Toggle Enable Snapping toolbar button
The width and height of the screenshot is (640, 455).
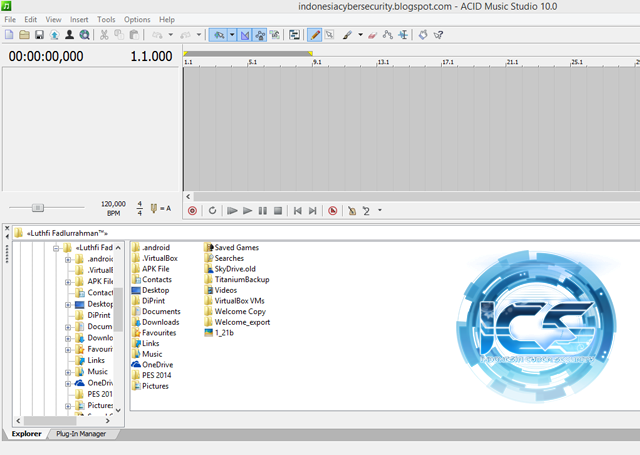(219, 35)
